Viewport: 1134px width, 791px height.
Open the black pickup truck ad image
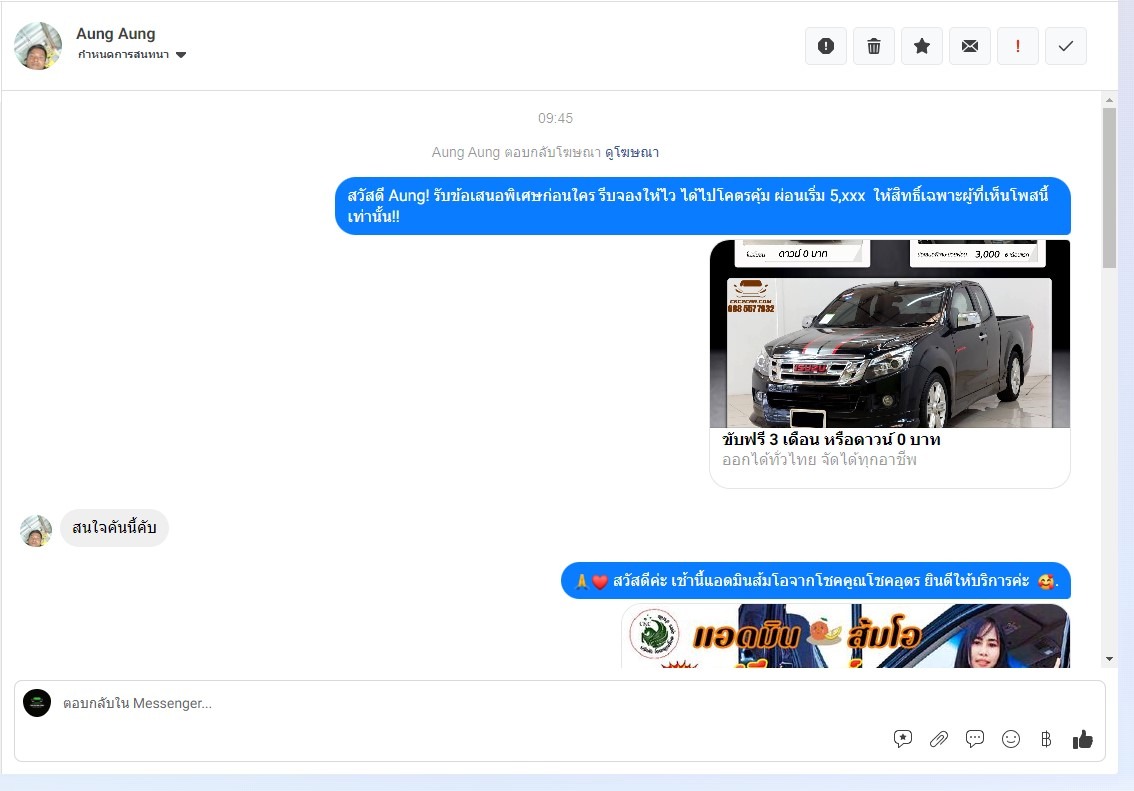click(x=890, y=334)
